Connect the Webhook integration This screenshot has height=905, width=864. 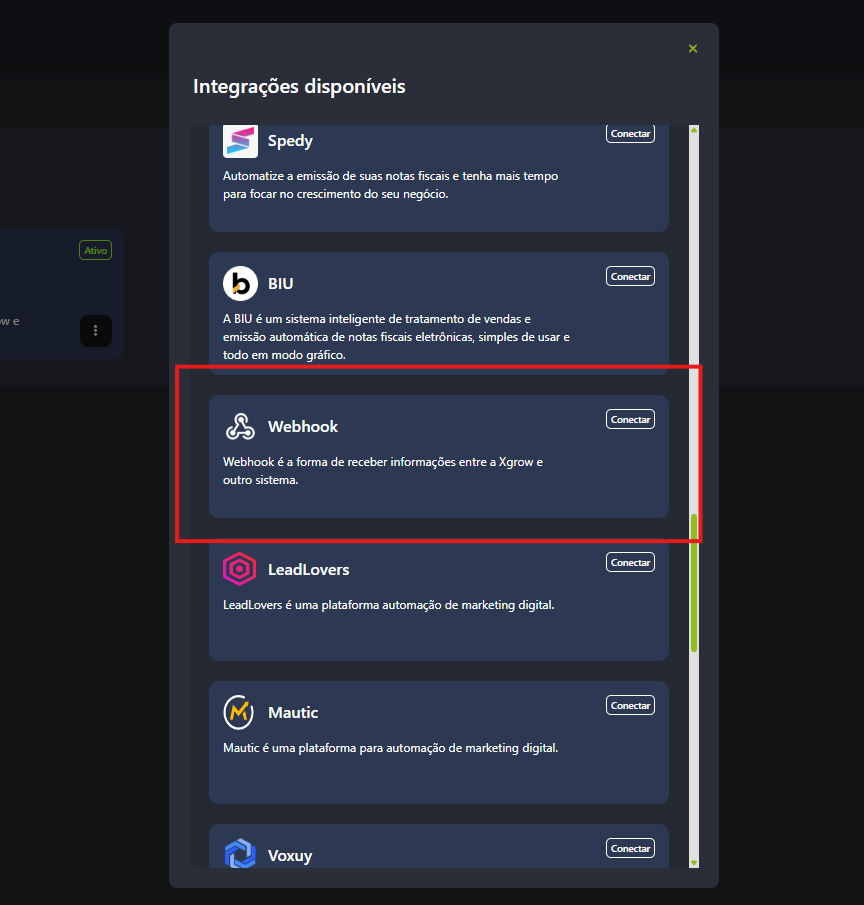pyautogui.click(x=630, y=420)
